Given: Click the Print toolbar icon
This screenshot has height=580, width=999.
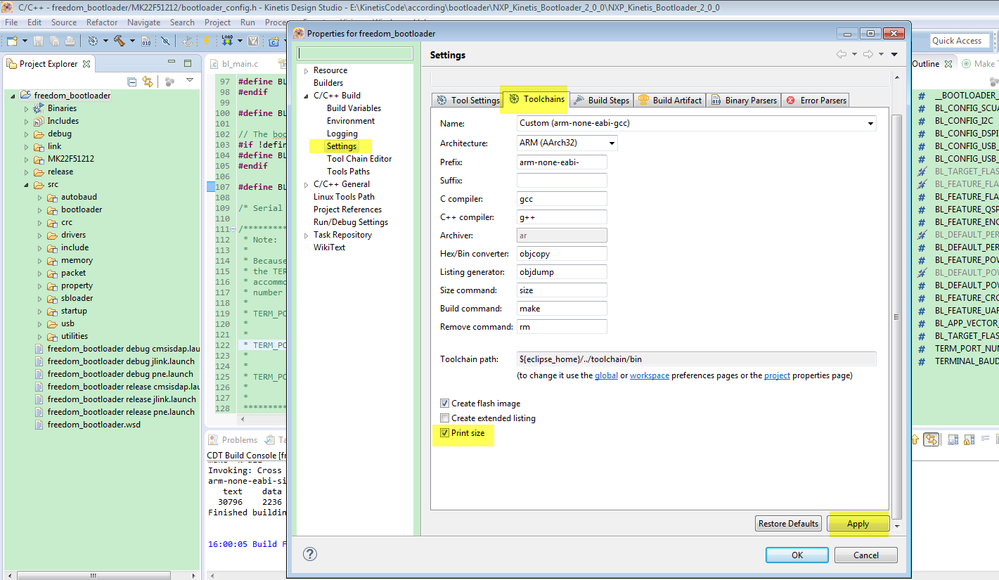Looking at the screenshot, I should pyautogui.click(x=69, y=41).
